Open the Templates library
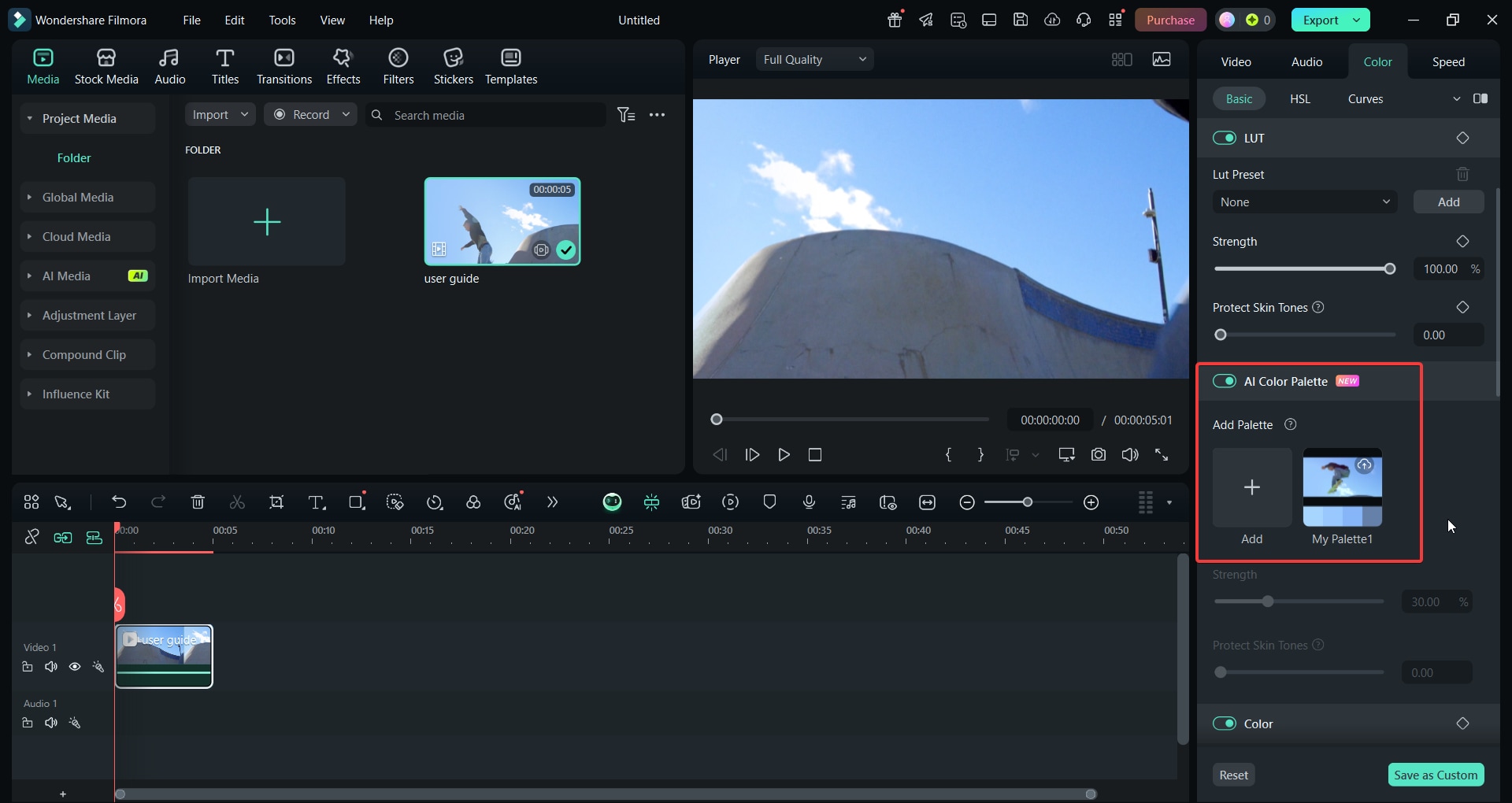Viewport: 1512px width, 803px height. [x=511, y=66]
